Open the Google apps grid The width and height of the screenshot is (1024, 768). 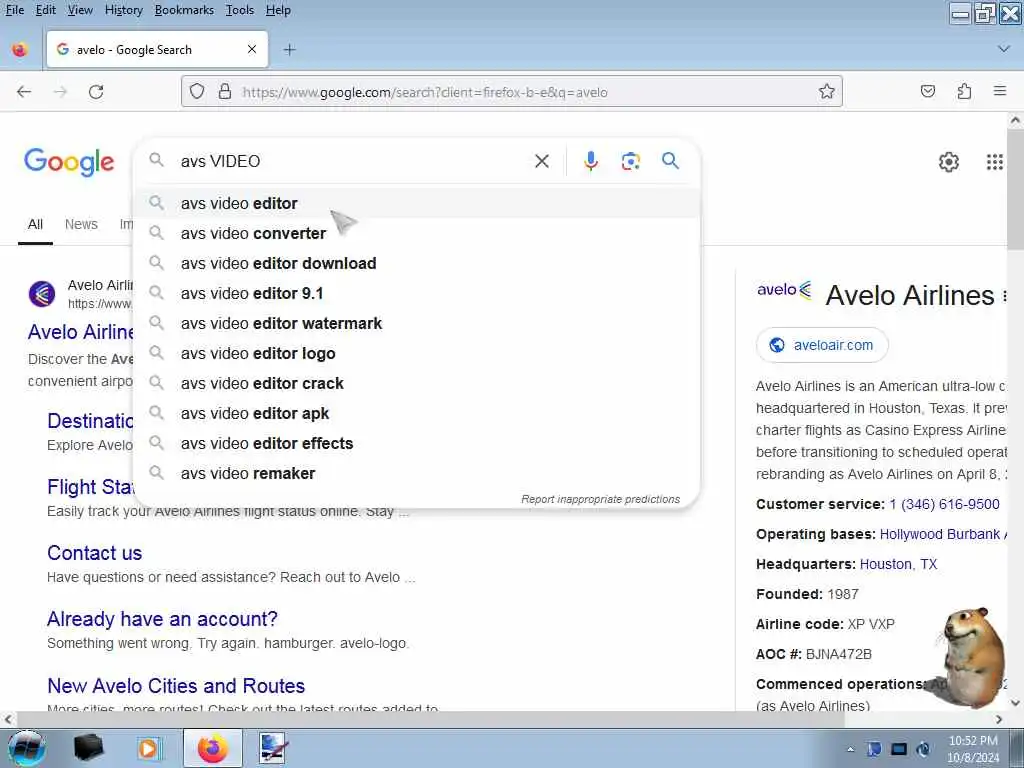(x=994, y=161)
